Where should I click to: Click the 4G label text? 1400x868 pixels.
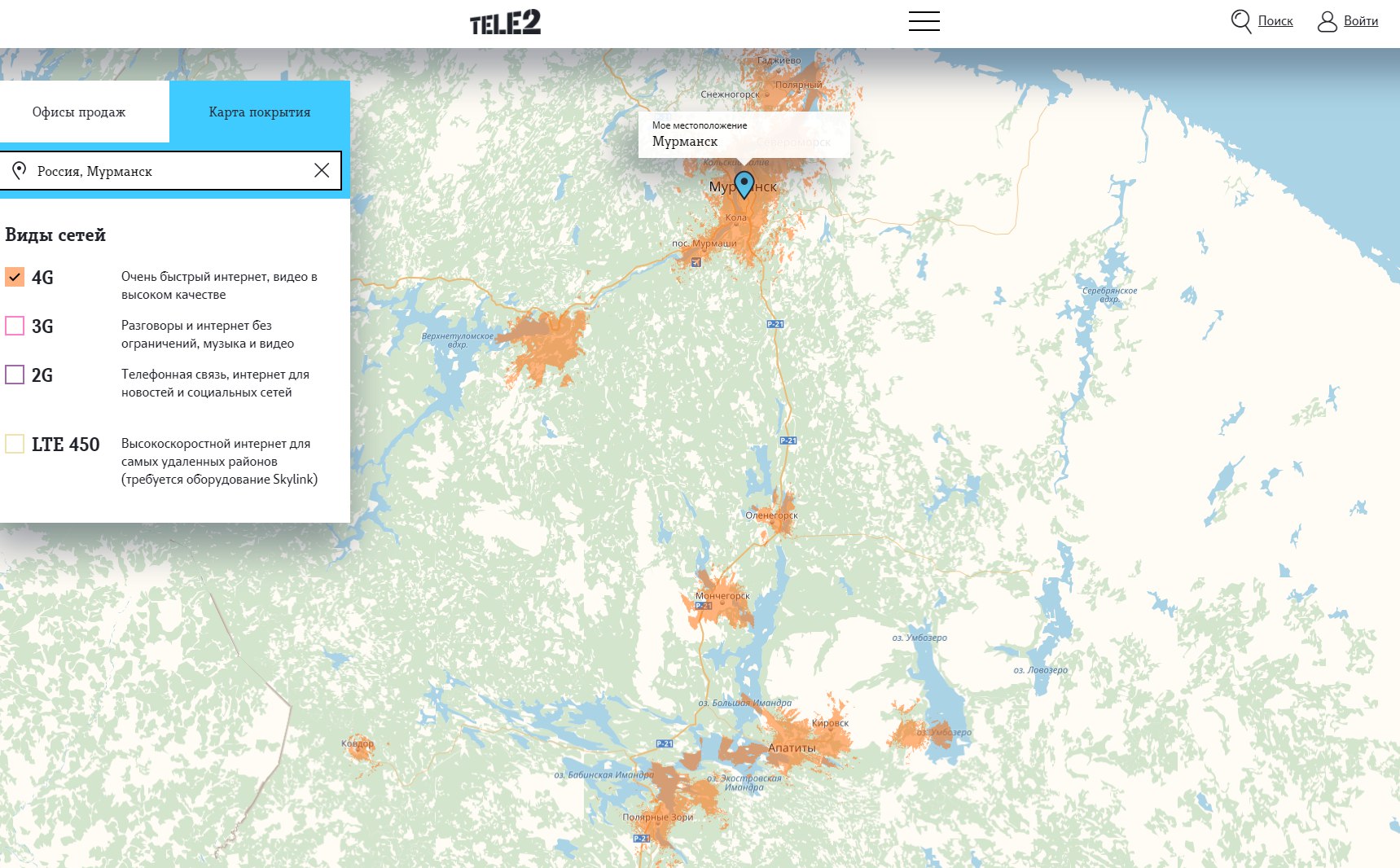click(42, 278)
